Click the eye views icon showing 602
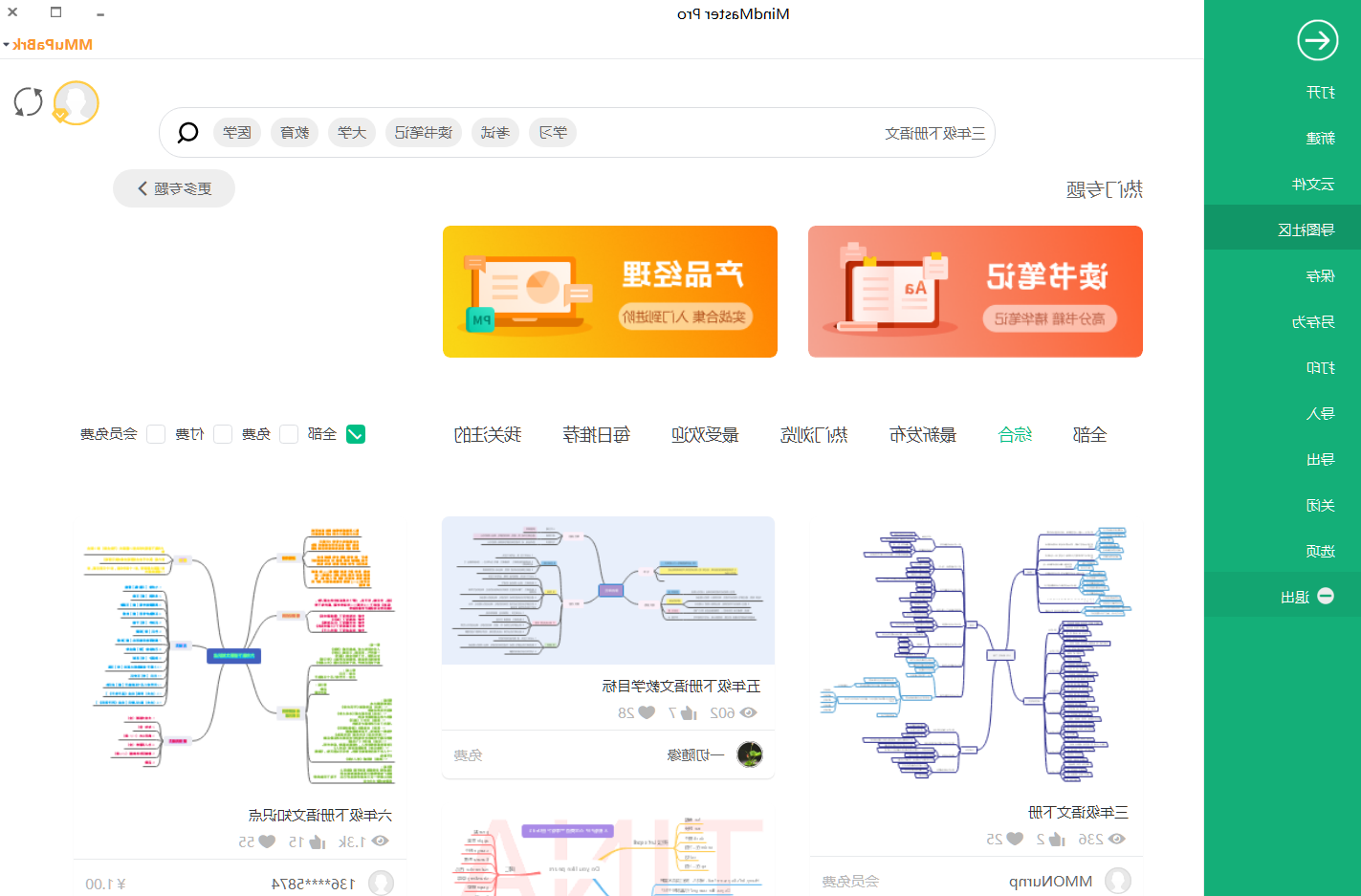The image size is (1361, 896). pyautogui.click(x=749, y=712)
